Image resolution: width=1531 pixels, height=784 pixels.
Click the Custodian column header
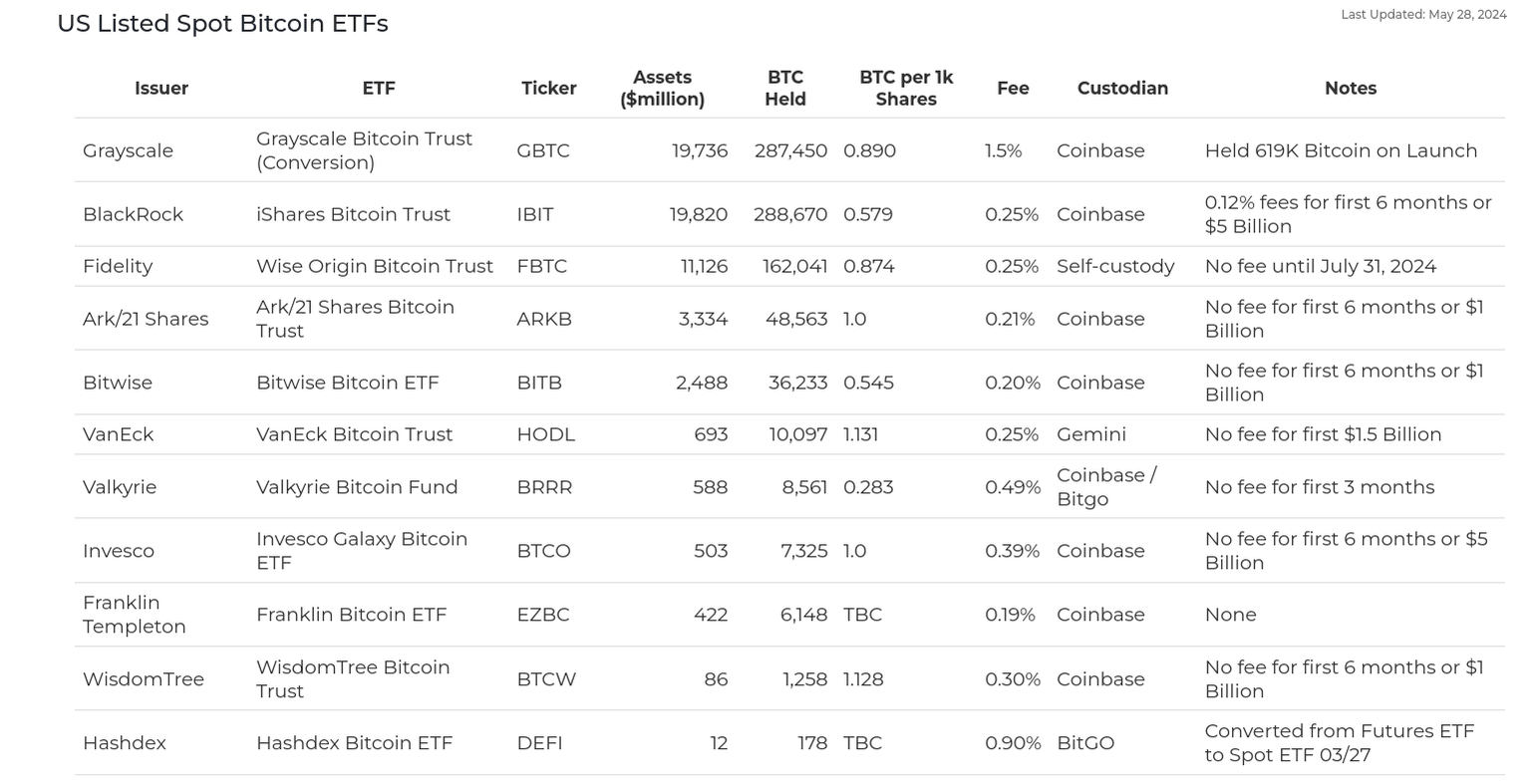(x=1122, y=88)
